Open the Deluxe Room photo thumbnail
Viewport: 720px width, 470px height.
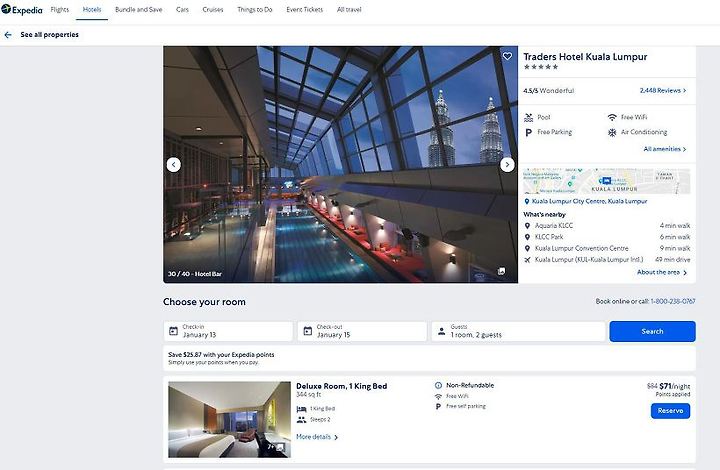coord(229,420)
